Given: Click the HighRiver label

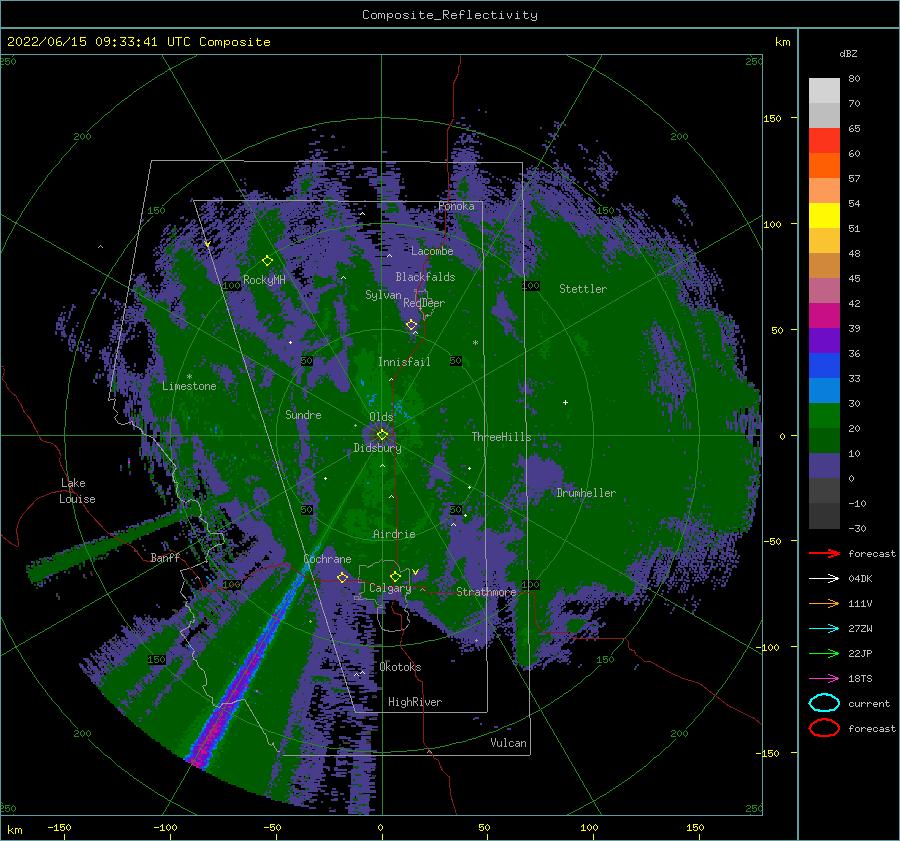Looking at the screenshot, I should pos(415,702).
